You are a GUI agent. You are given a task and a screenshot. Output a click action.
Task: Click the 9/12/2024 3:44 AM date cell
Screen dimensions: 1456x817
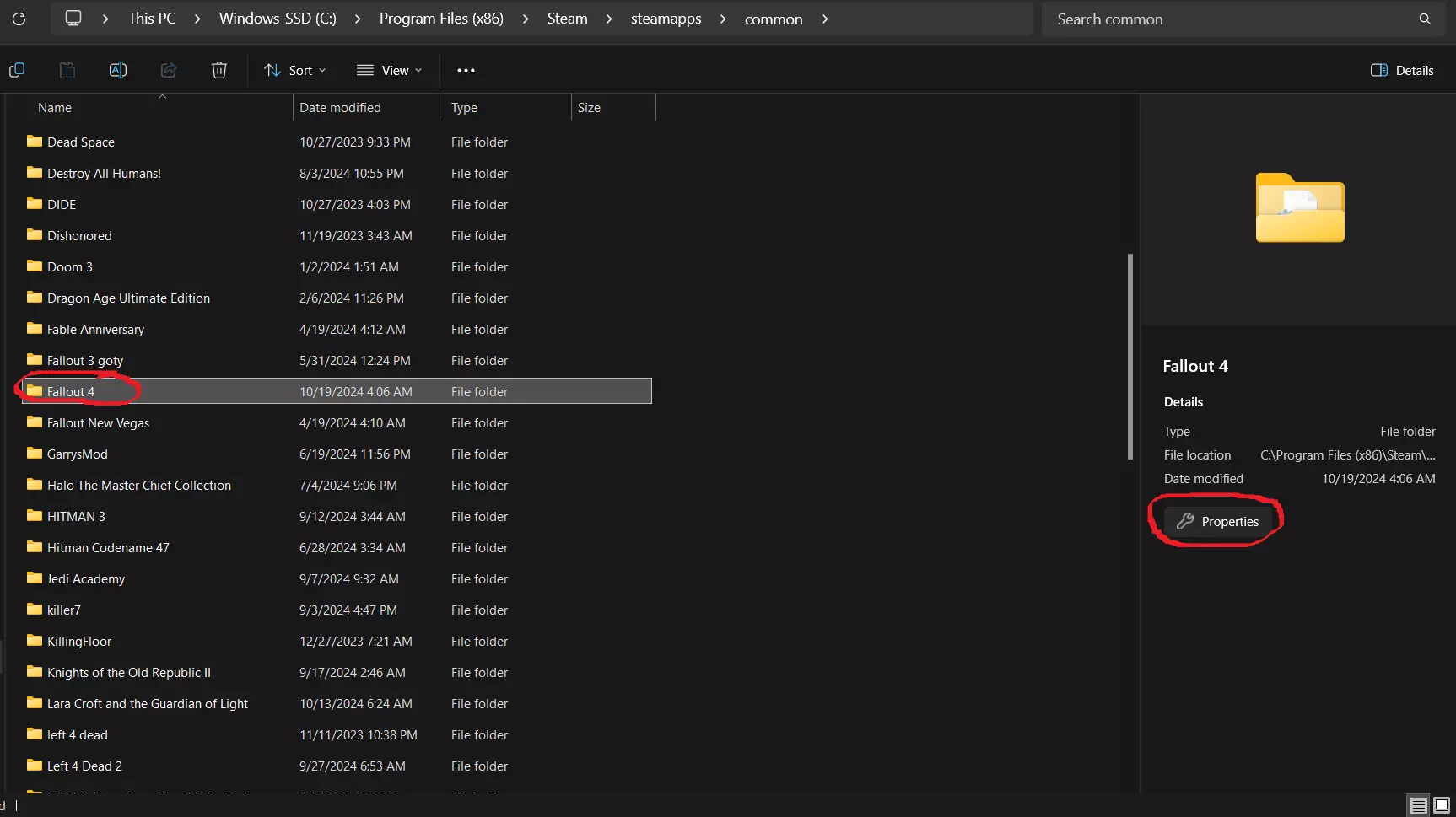(353, 516)
